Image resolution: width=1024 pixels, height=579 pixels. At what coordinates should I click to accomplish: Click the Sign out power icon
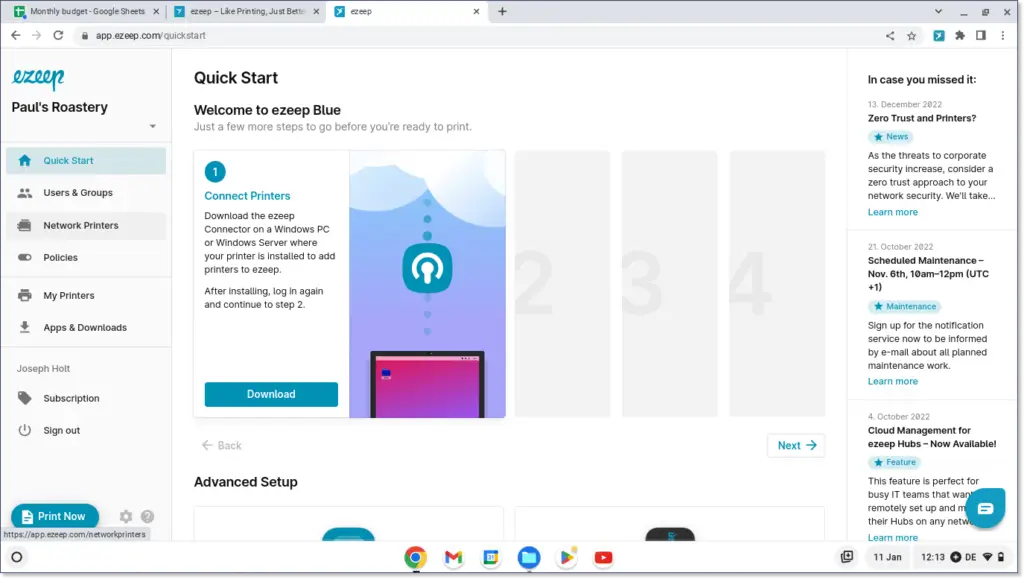tap(22, 430)
